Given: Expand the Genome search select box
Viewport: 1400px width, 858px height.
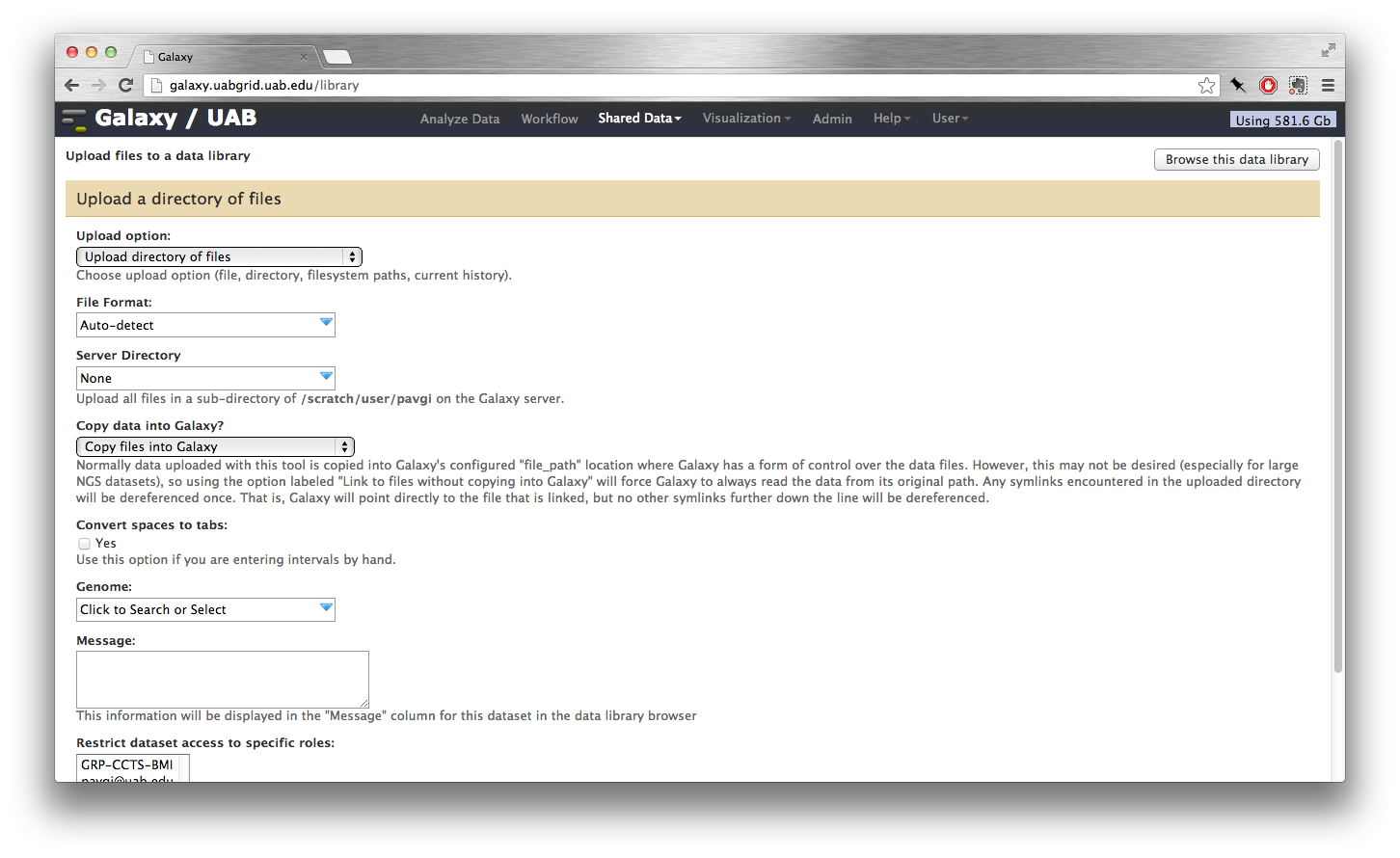Looking at the screenshot, I should tap(205, 610).
